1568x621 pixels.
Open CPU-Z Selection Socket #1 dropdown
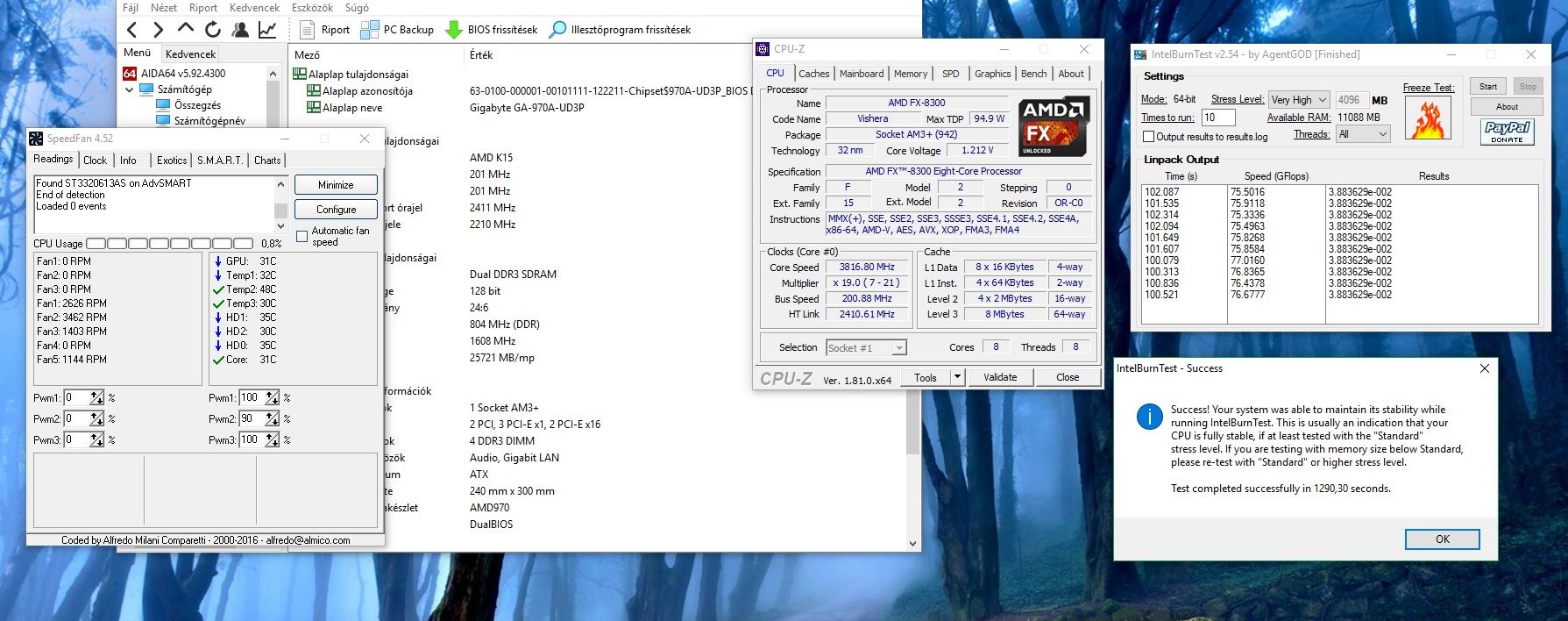866,348
